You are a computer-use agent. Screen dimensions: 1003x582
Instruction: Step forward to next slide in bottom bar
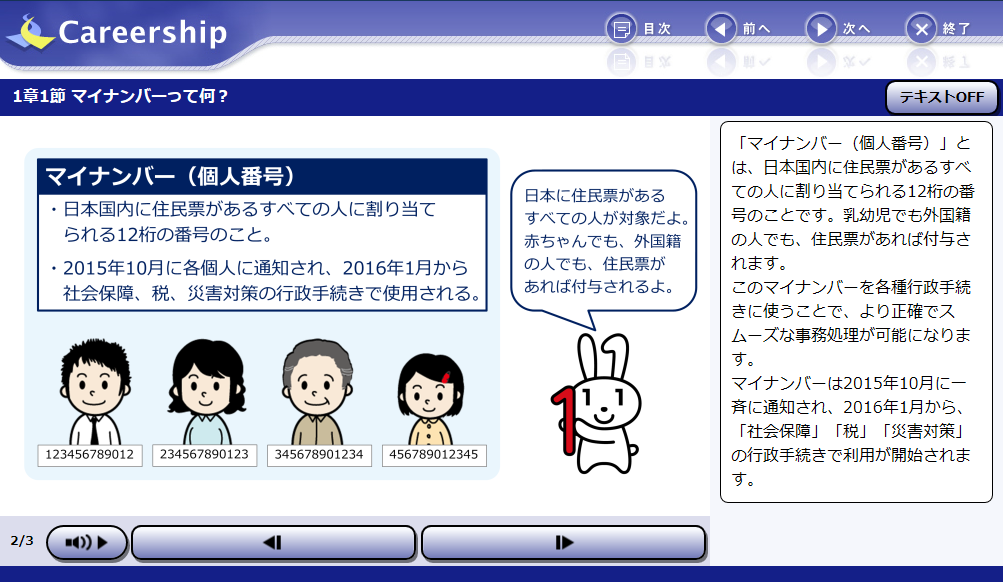coord(564,542)
